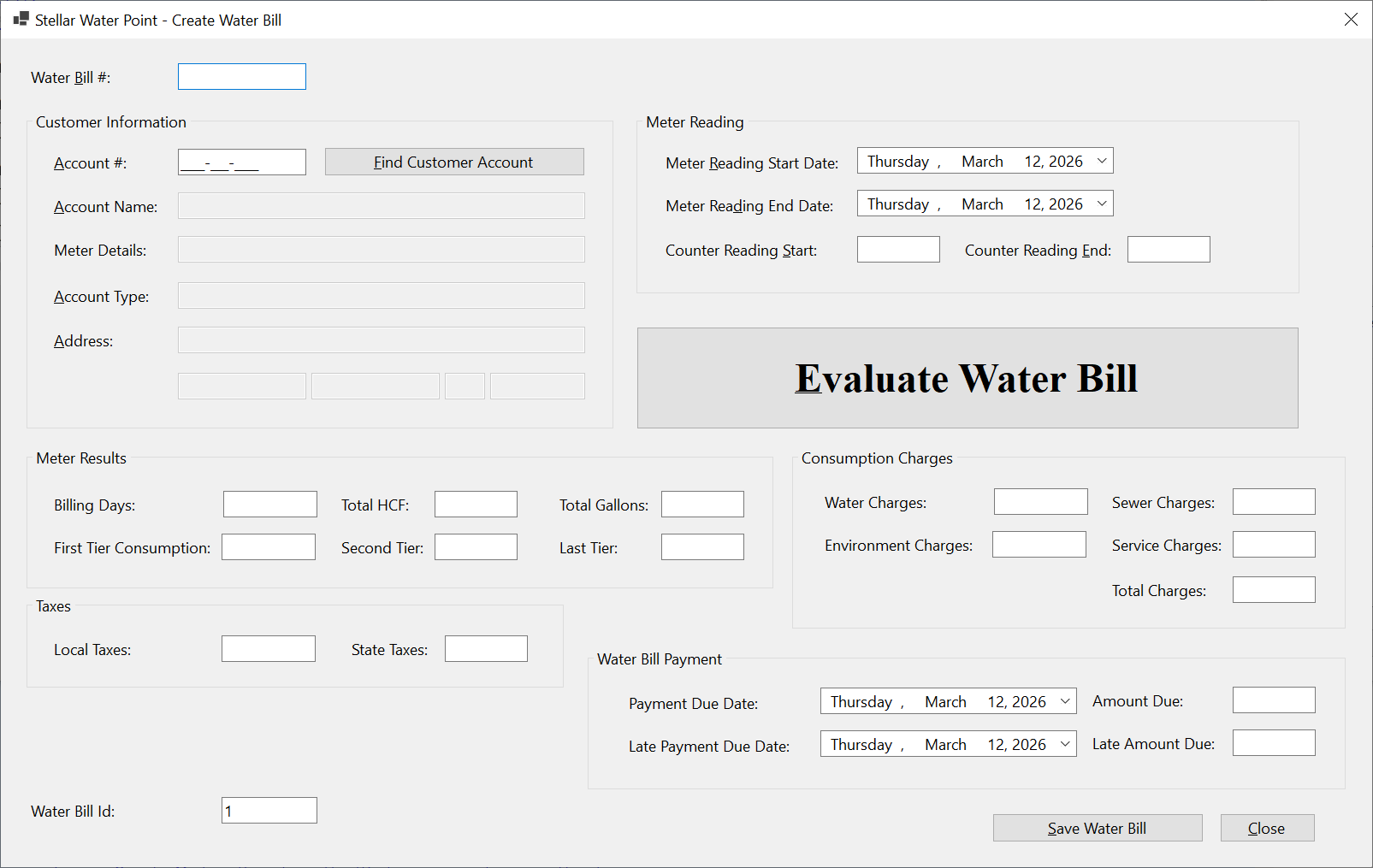Select the month in Meter Reading Start Date
1373x868 pixels.
click(x=982, y=162)
